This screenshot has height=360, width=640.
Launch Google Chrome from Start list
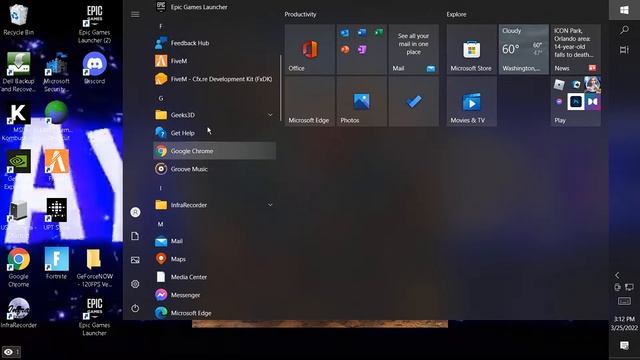pos(215,151)
